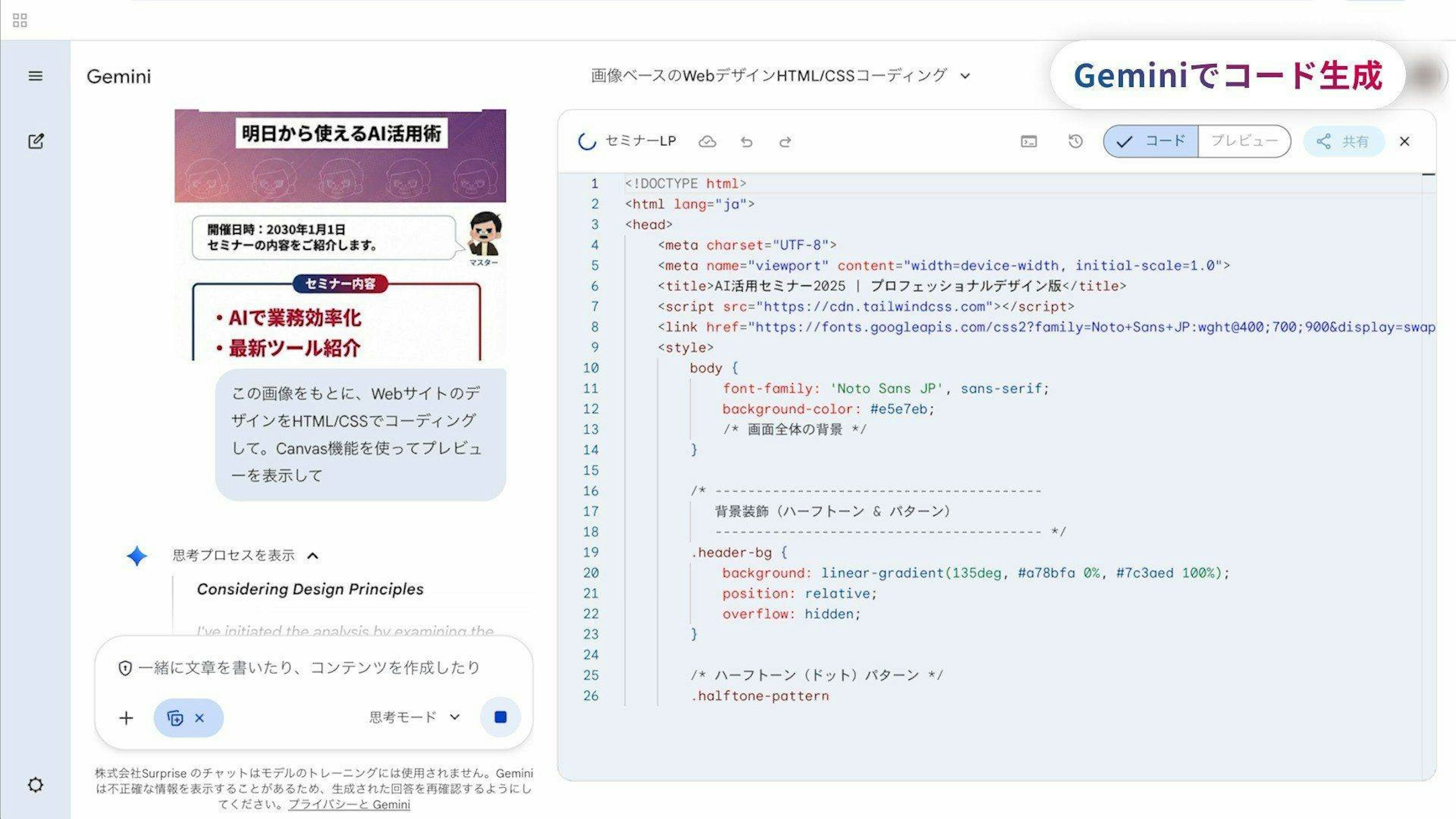
Task: Start a new chat via compose icon
Action: 35,141
